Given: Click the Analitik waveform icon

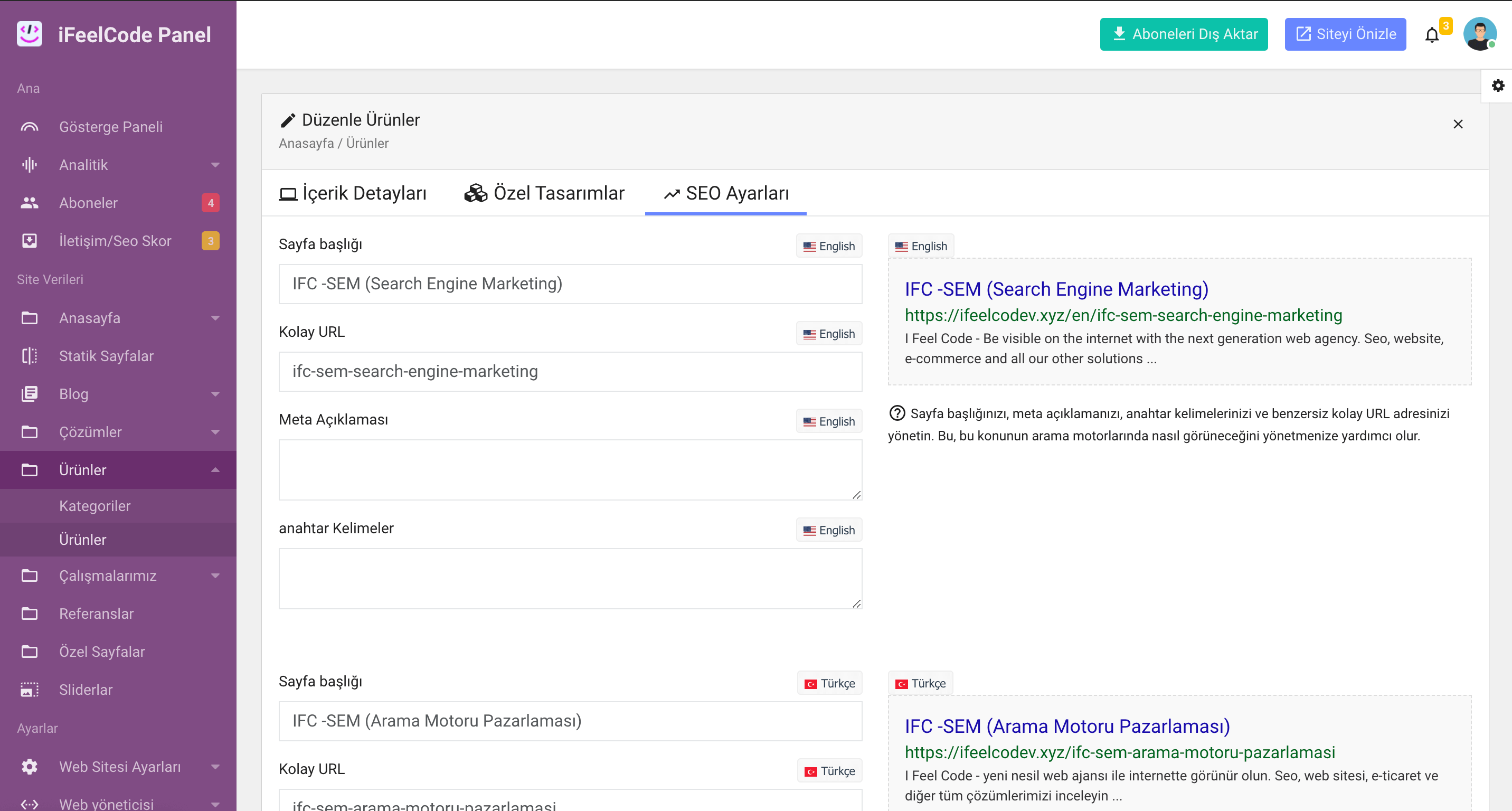Looking at the screenshot, I should point(30,165).
